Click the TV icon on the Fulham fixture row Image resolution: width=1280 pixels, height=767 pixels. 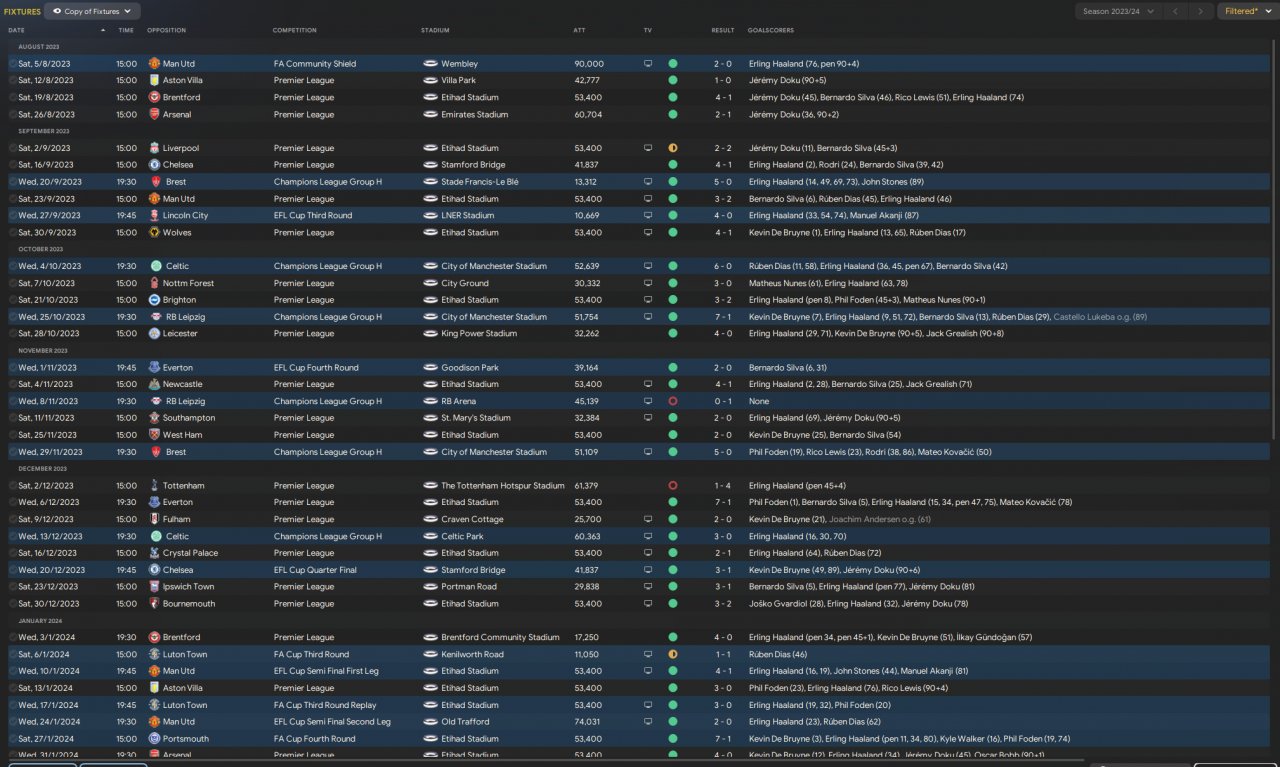[x=648, y=519]
